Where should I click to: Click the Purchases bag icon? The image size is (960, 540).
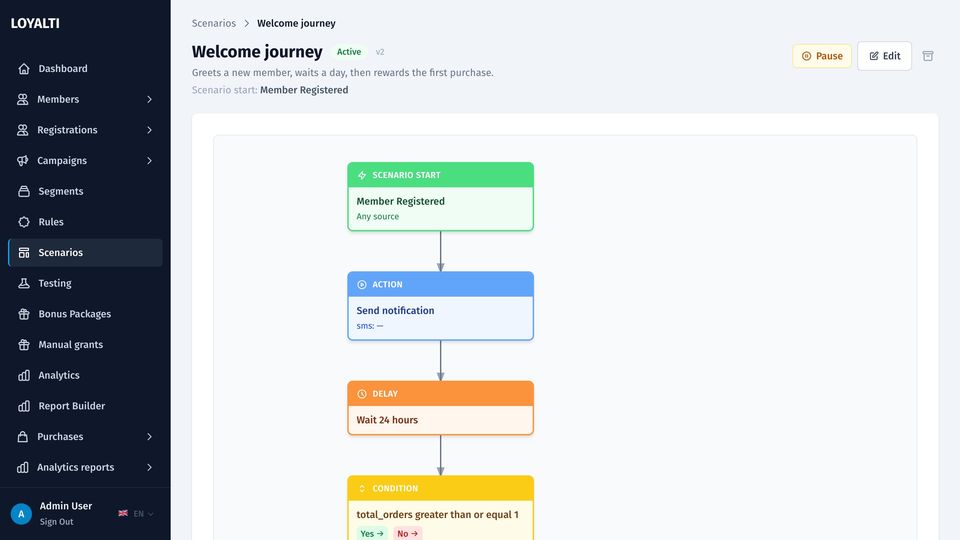pyautogui.click(x=23, y=436)
